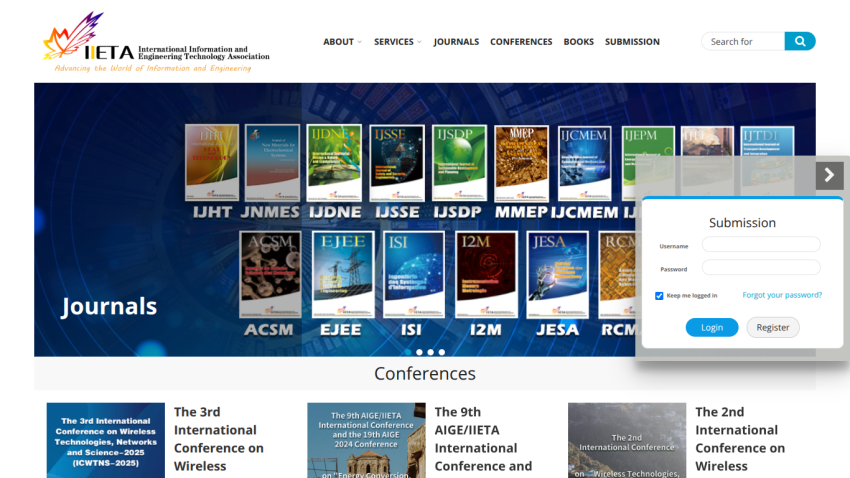Open the I2M journal cover

tap(486, 274)
